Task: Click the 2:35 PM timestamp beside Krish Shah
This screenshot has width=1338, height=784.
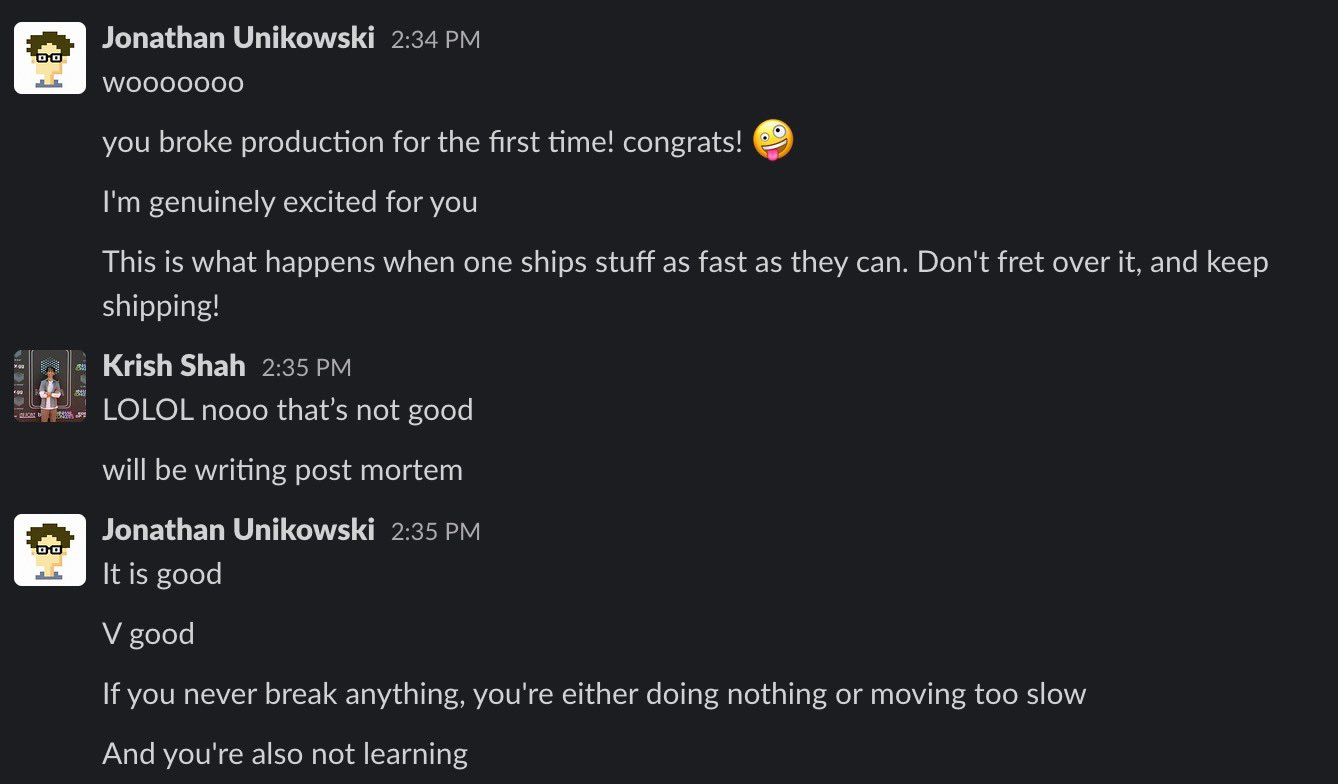Action: pyautogui.click(x=306, y=367)
